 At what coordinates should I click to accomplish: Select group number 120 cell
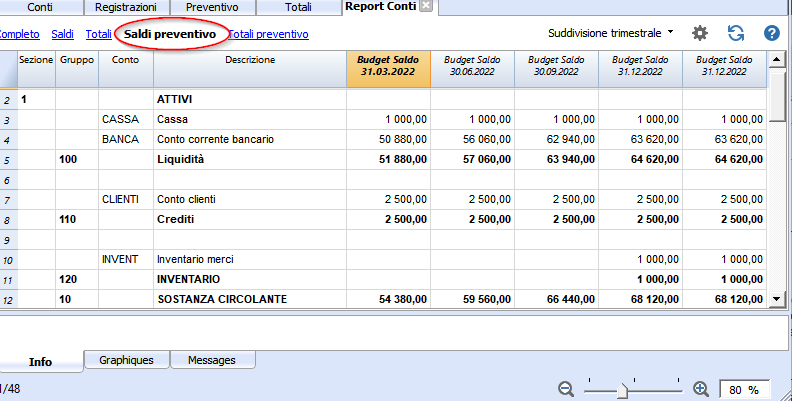click(77, 279)
